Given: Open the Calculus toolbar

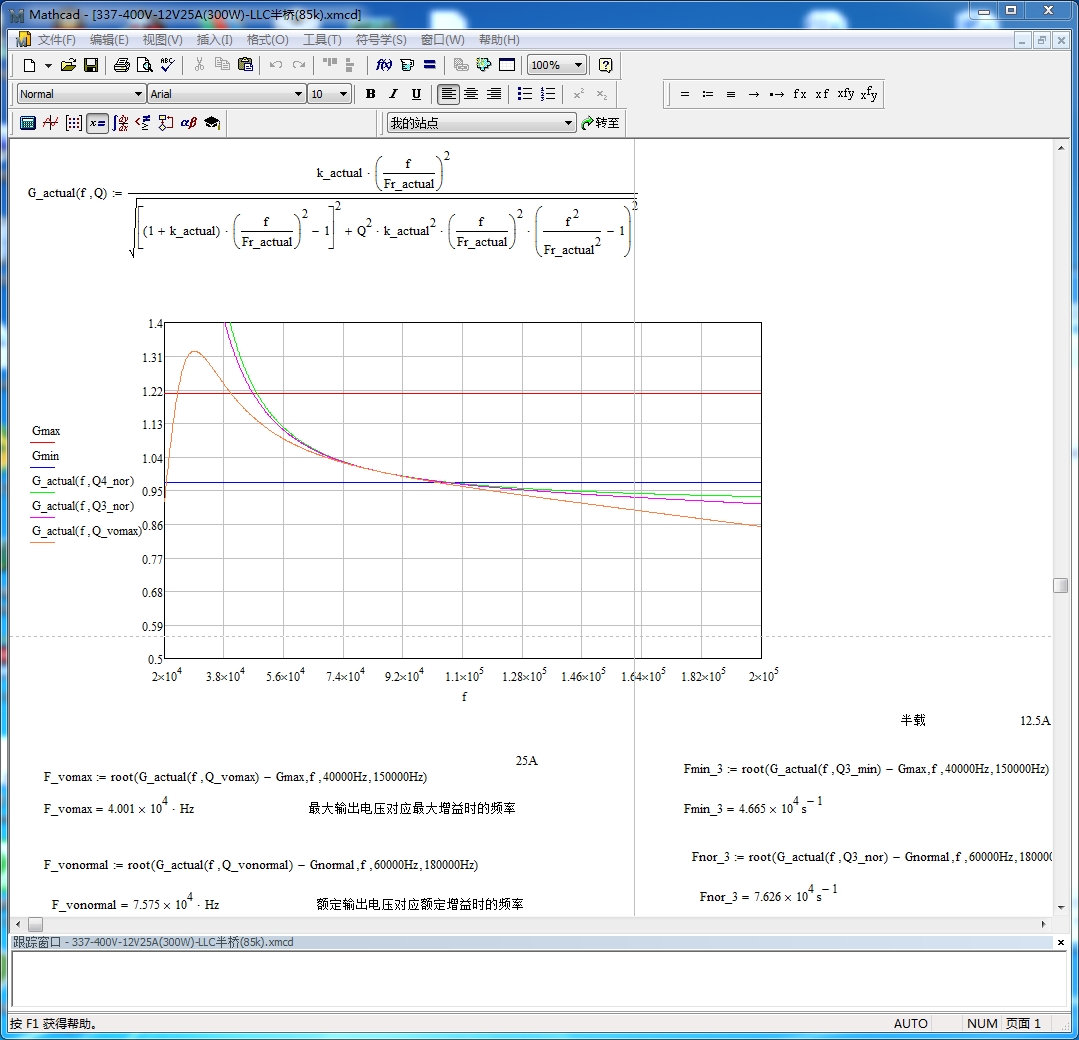Looking at the screenshot, I should (x=120, y=123).
